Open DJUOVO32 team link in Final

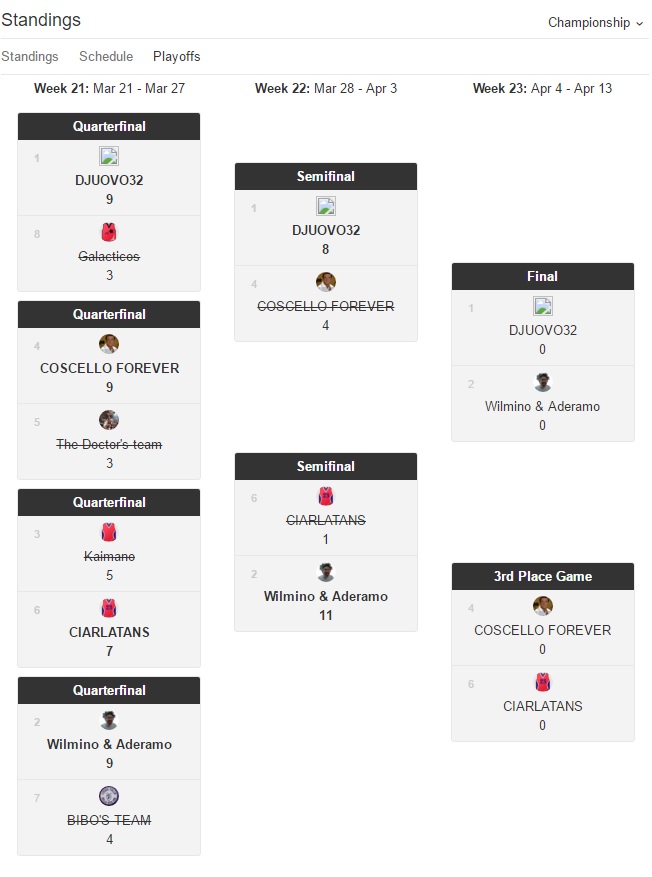click(543, 330)
